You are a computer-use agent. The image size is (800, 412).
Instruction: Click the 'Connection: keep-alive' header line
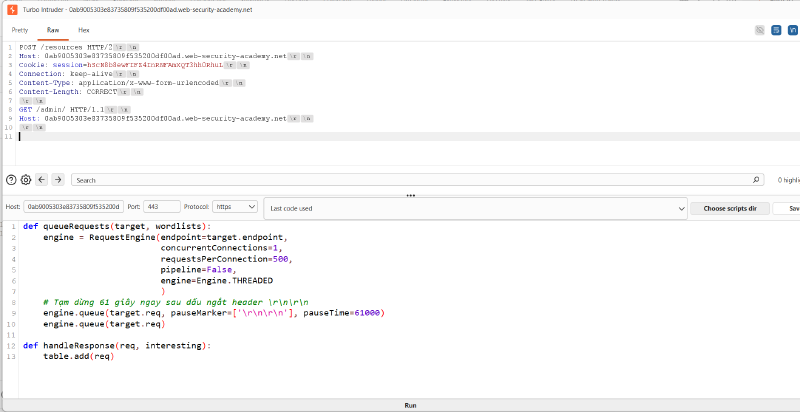pos(65,74)
